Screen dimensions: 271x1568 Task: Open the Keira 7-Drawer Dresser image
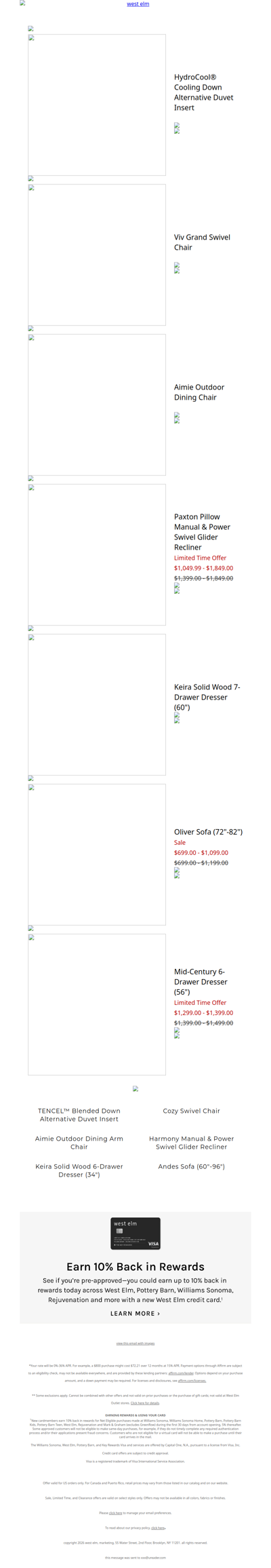97,705
